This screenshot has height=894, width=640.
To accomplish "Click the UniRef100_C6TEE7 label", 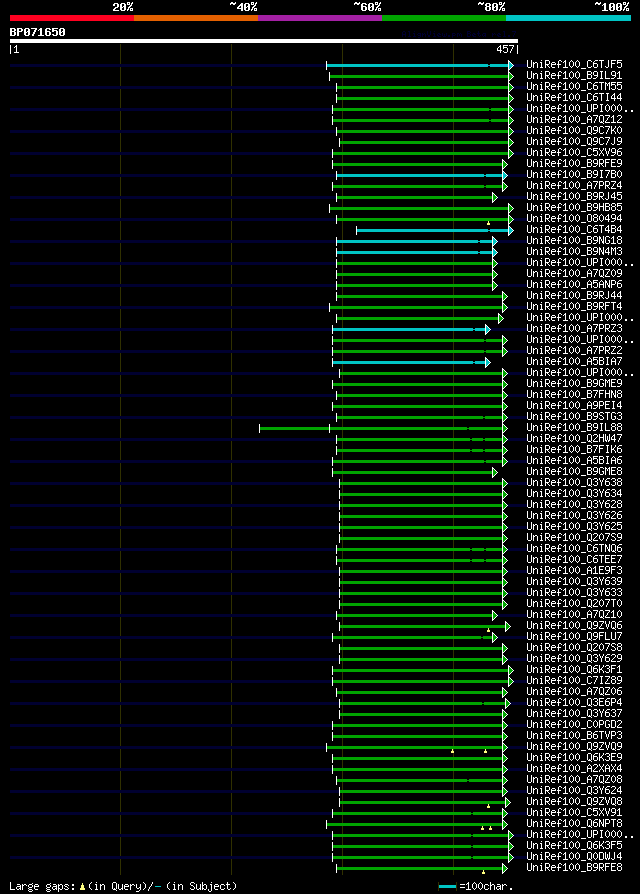I will pos(574,560).
